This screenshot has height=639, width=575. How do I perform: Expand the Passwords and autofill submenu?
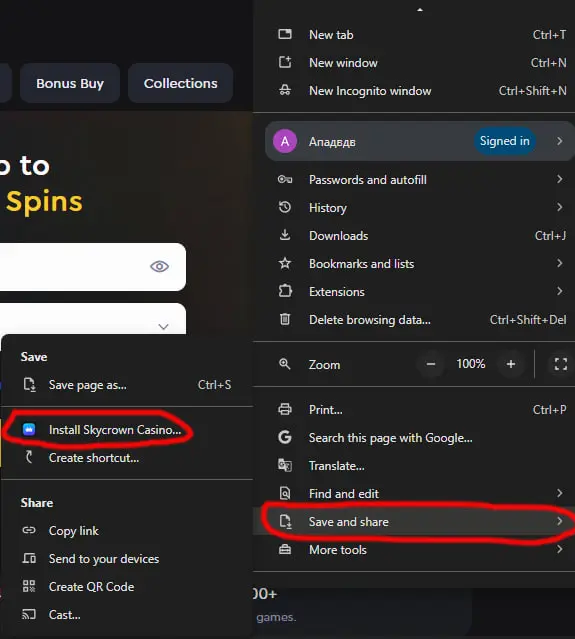coord(560,179)
